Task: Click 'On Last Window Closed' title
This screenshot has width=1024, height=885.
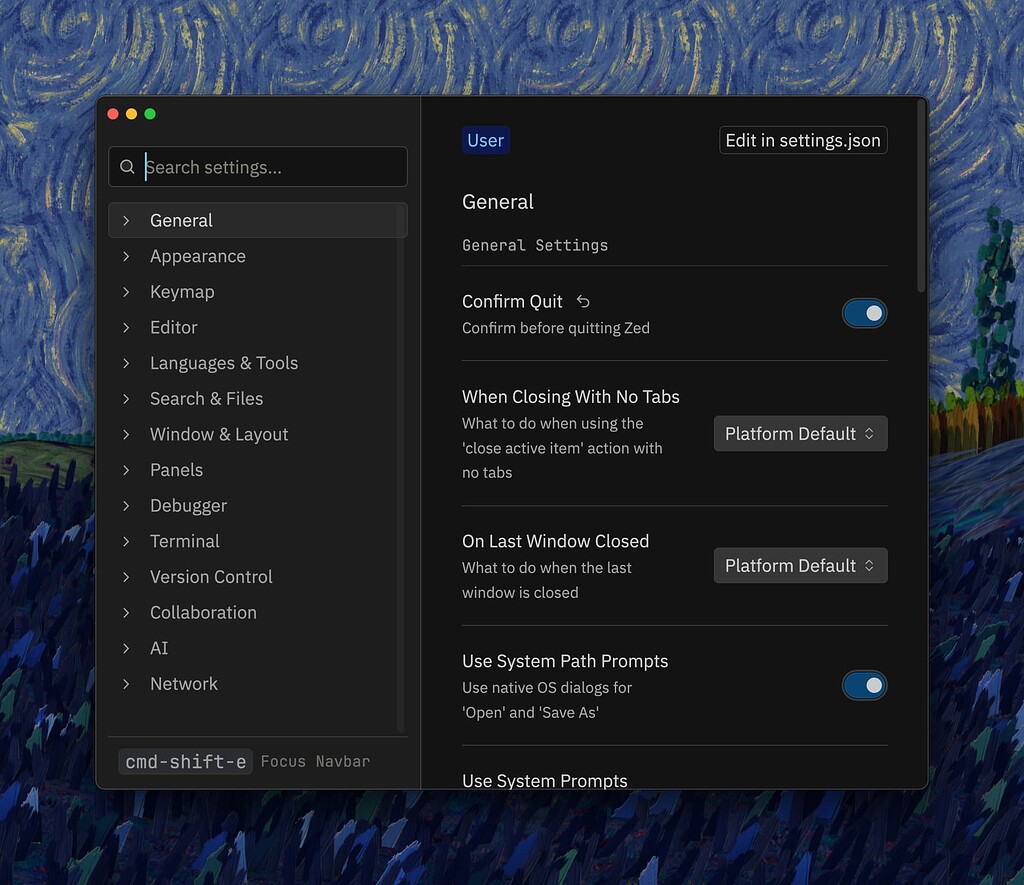Action: pos(556,541)
